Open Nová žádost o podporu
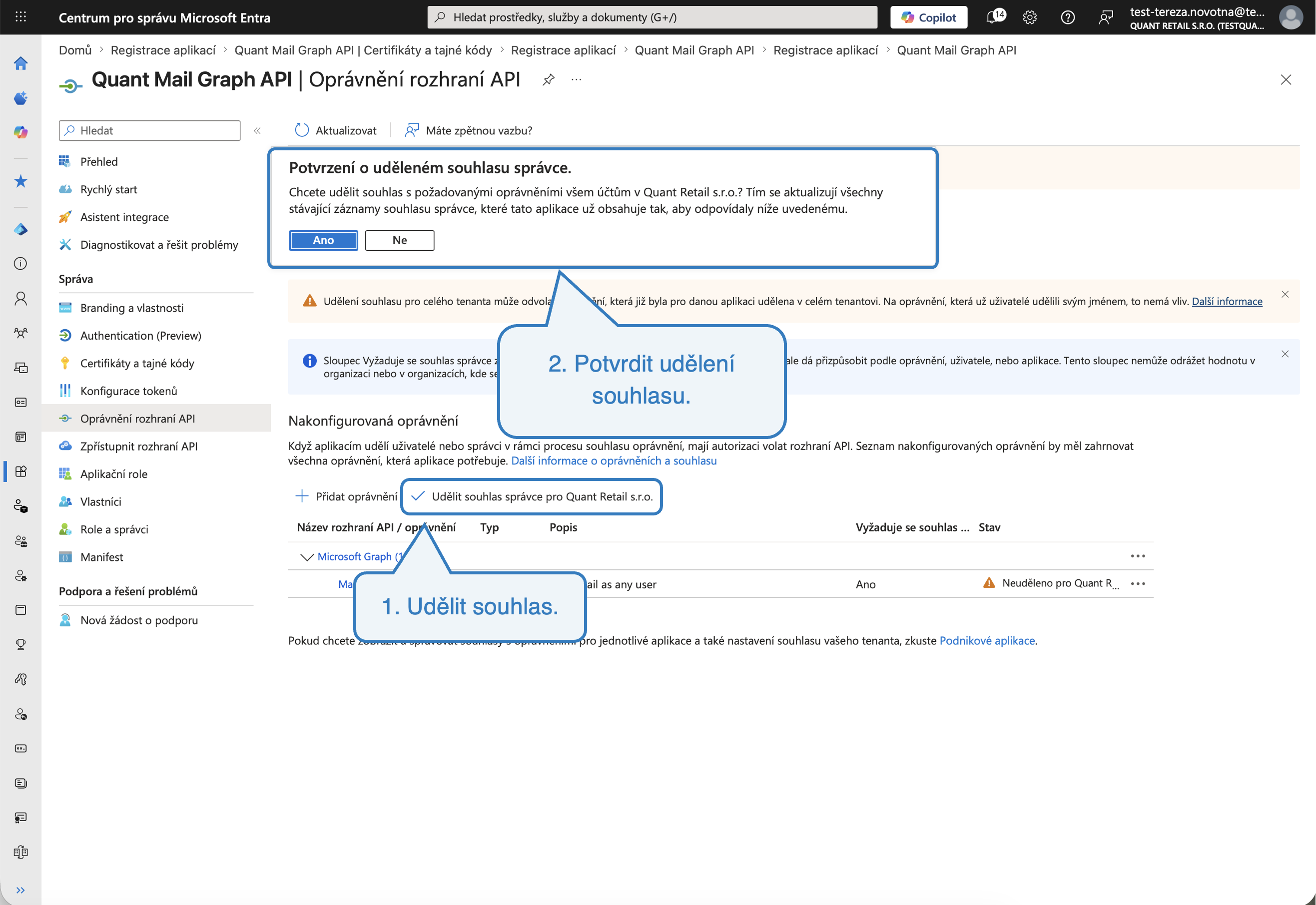Viewport: 1316px width, 905px height. click(x=139, y=620)
